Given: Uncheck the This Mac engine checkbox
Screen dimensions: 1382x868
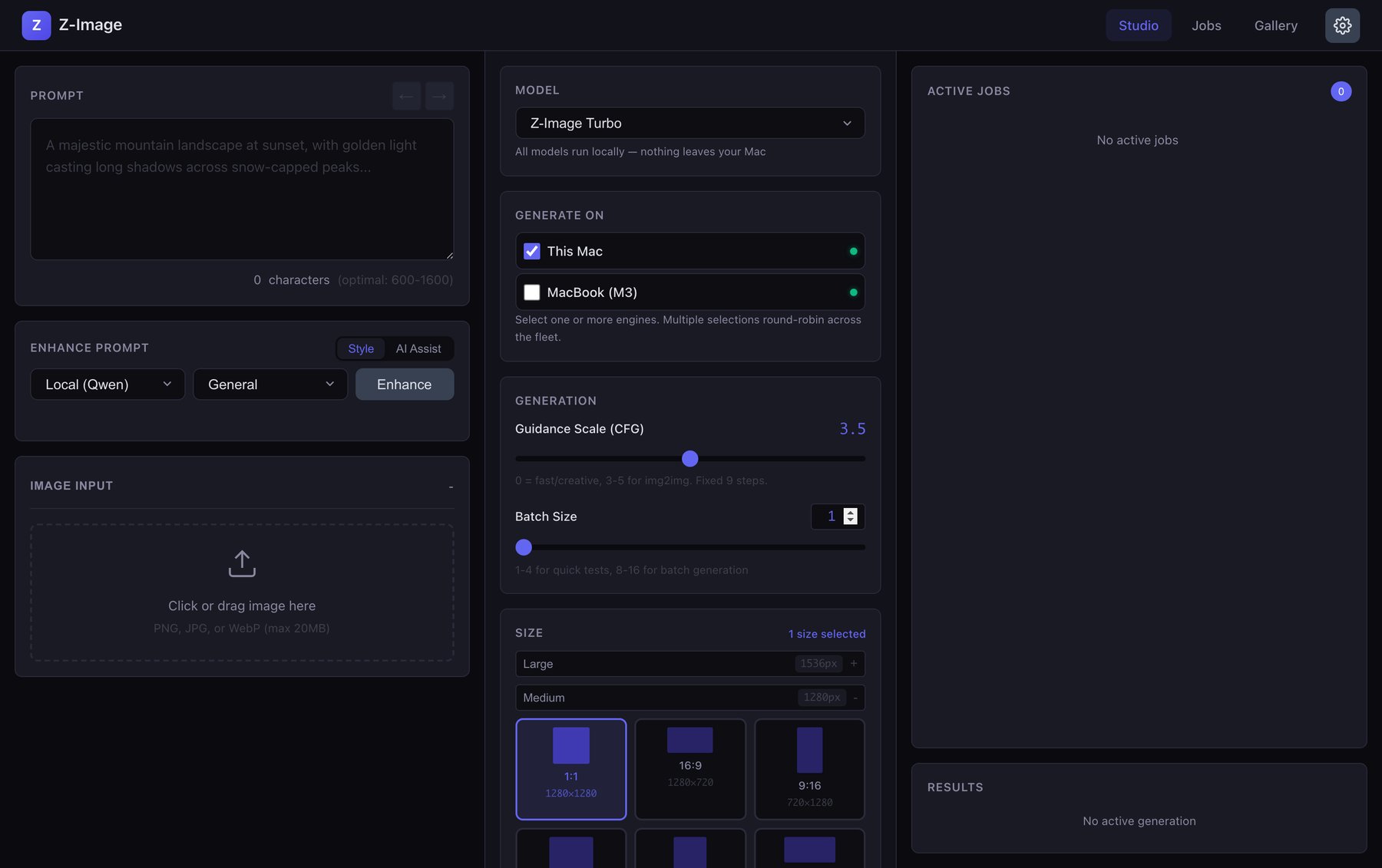Looking at the screenshot, I should coord(531,251).
